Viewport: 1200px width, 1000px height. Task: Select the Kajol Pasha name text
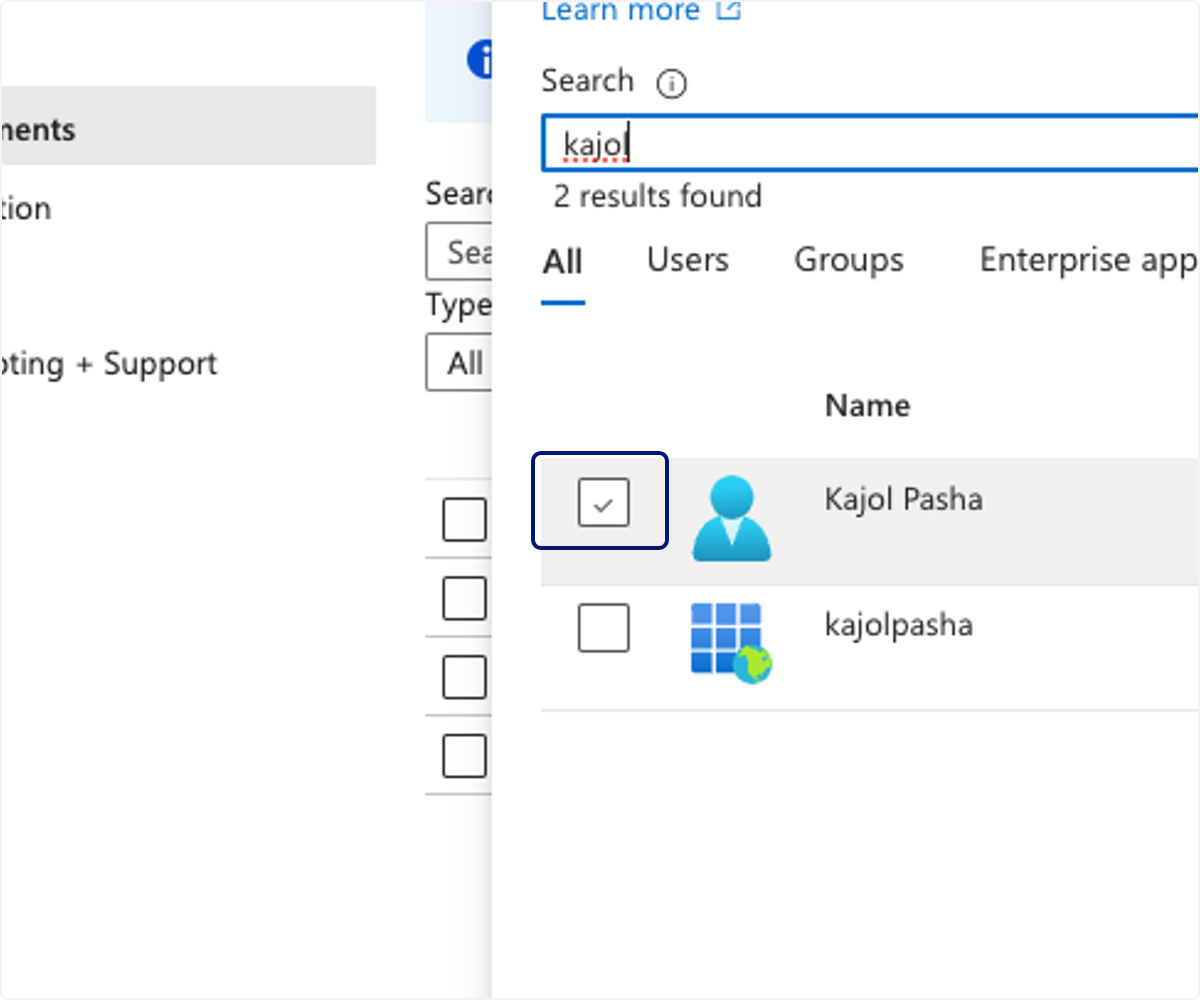click(x=903, y=498)
